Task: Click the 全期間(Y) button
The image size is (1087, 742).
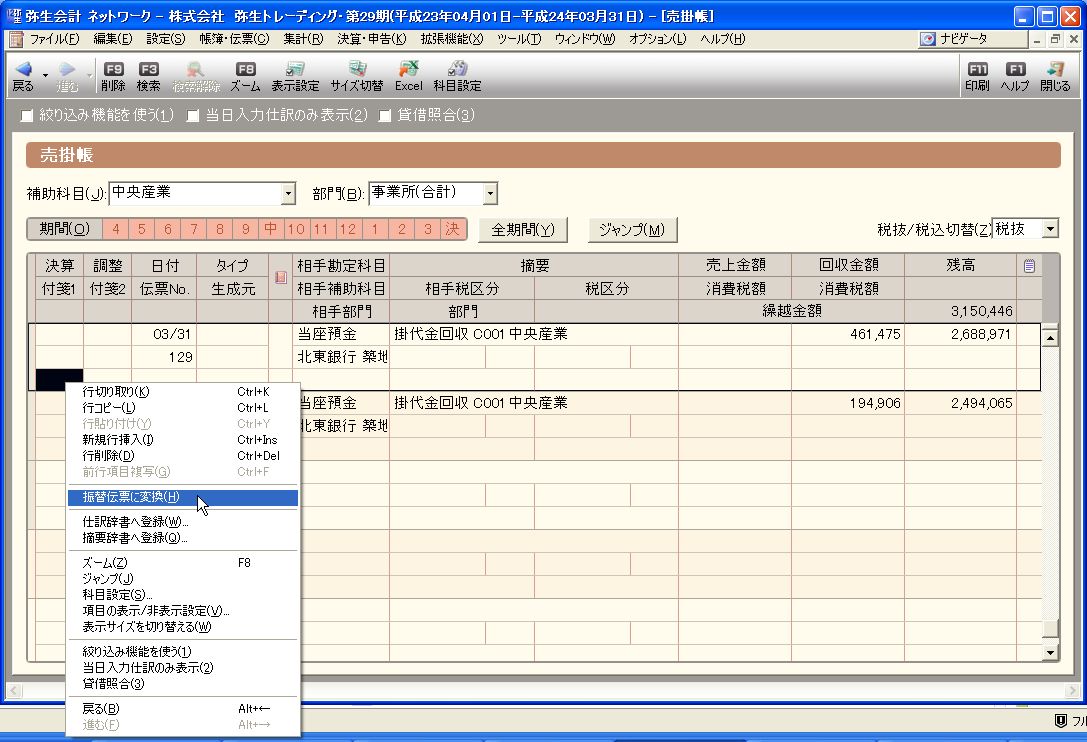Action: pos(523,230)
